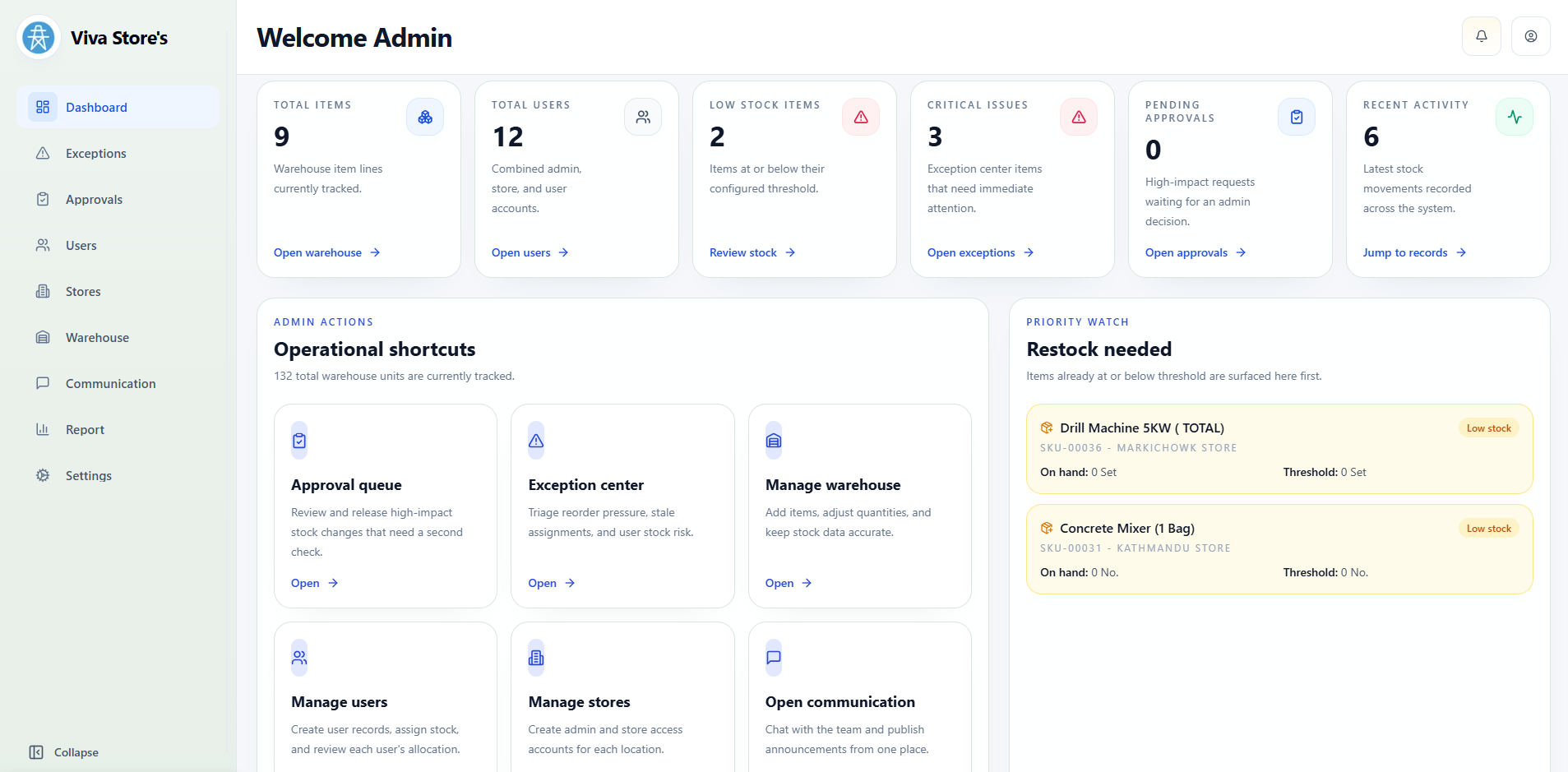Click the Viva Store's logo icon
This screenshot has height=772, width=1568.
(x=39, y=37)
